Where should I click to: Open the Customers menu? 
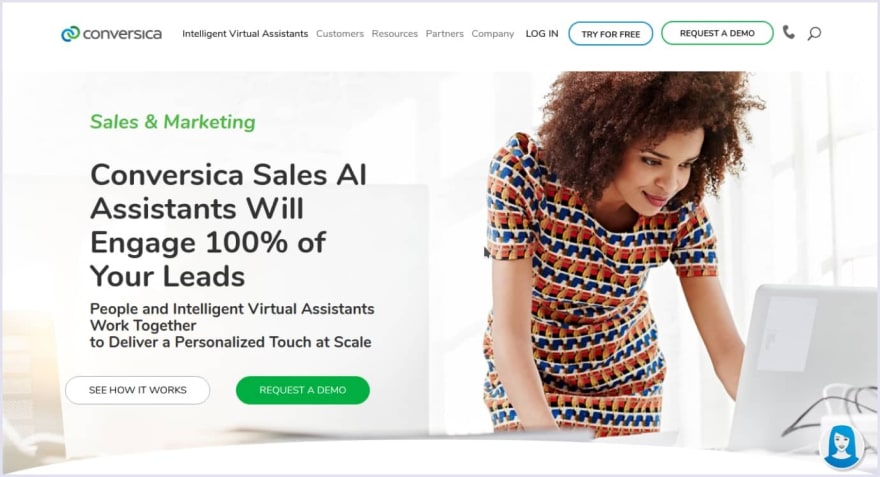tap(340, 34)
